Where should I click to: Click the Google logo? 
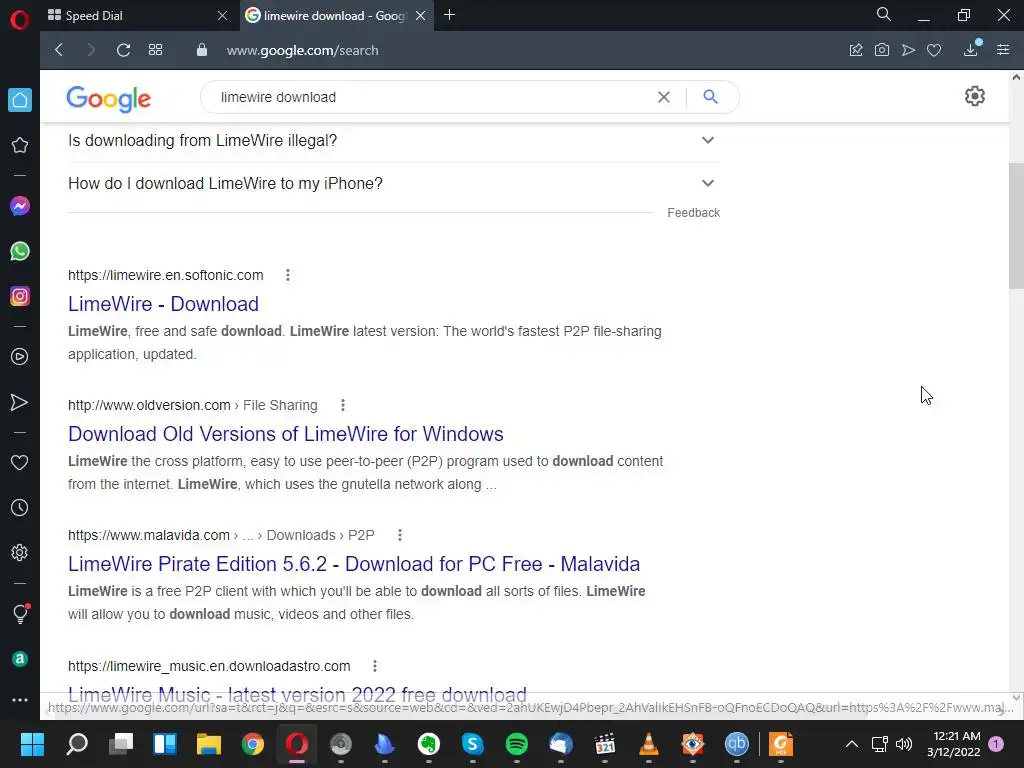[x=108, y=99]
